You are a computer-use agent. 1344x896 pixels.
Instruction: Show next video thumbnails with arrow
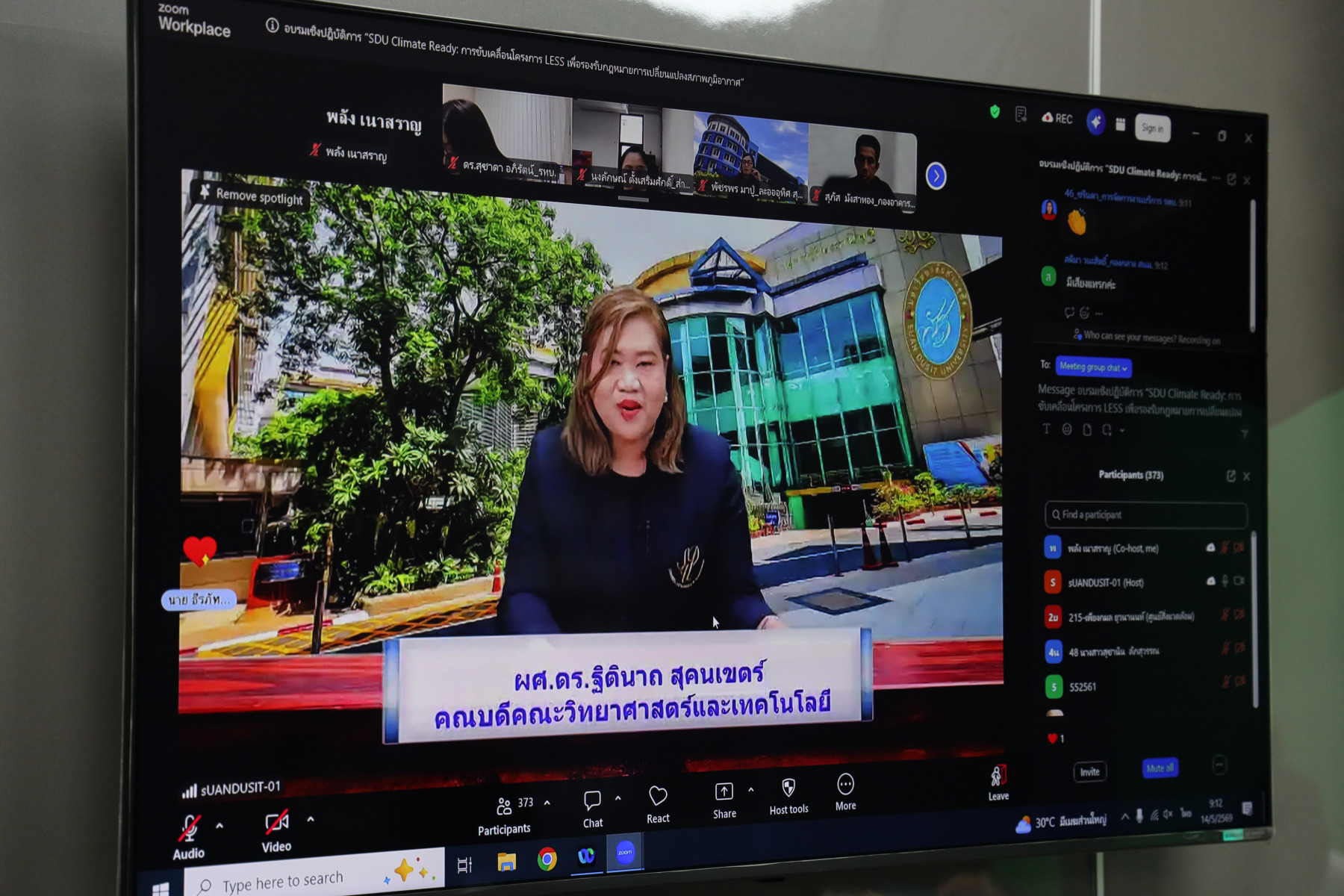(936, 176)
